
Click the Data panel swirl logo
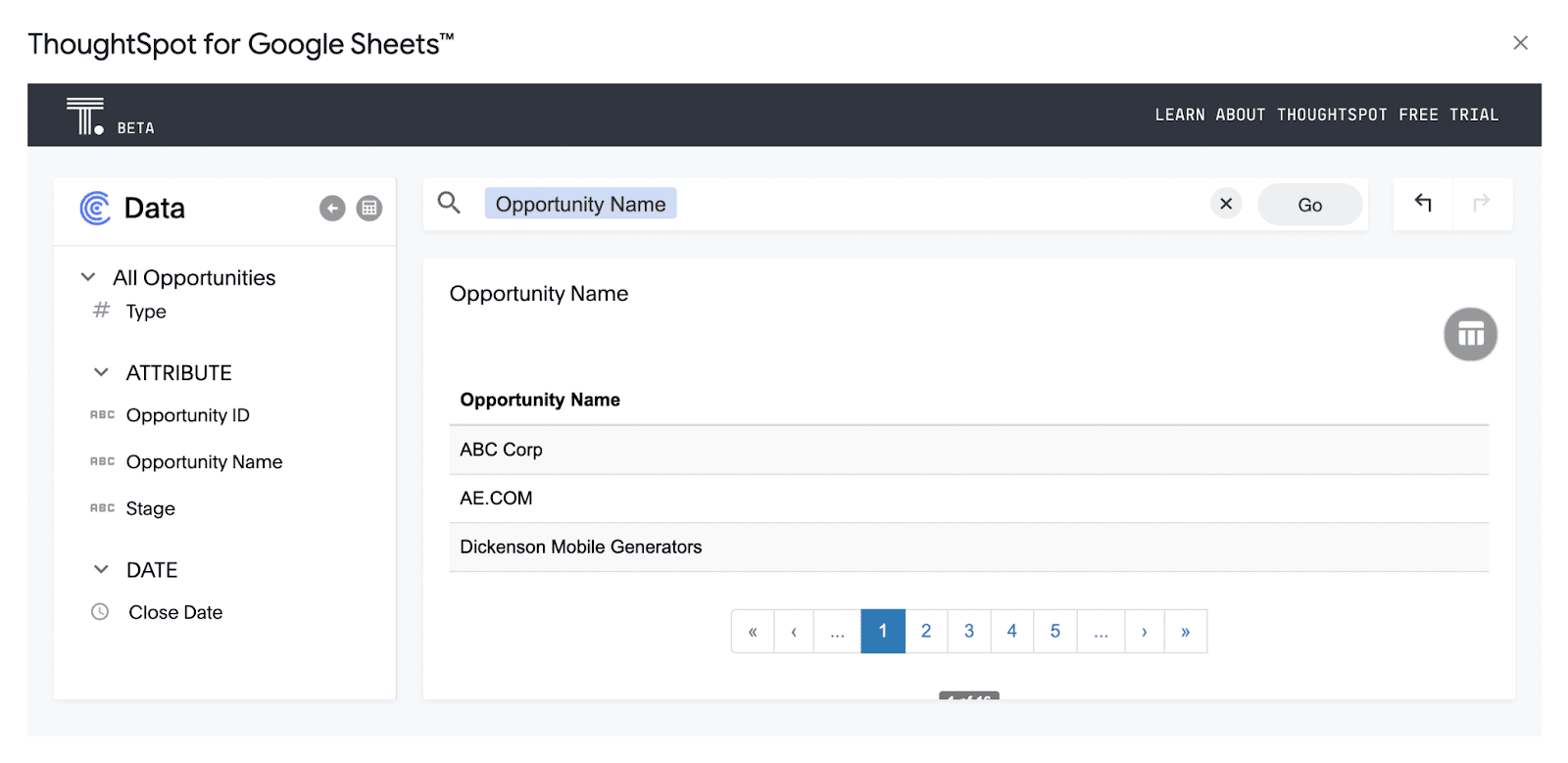click(x=95, y=208)
